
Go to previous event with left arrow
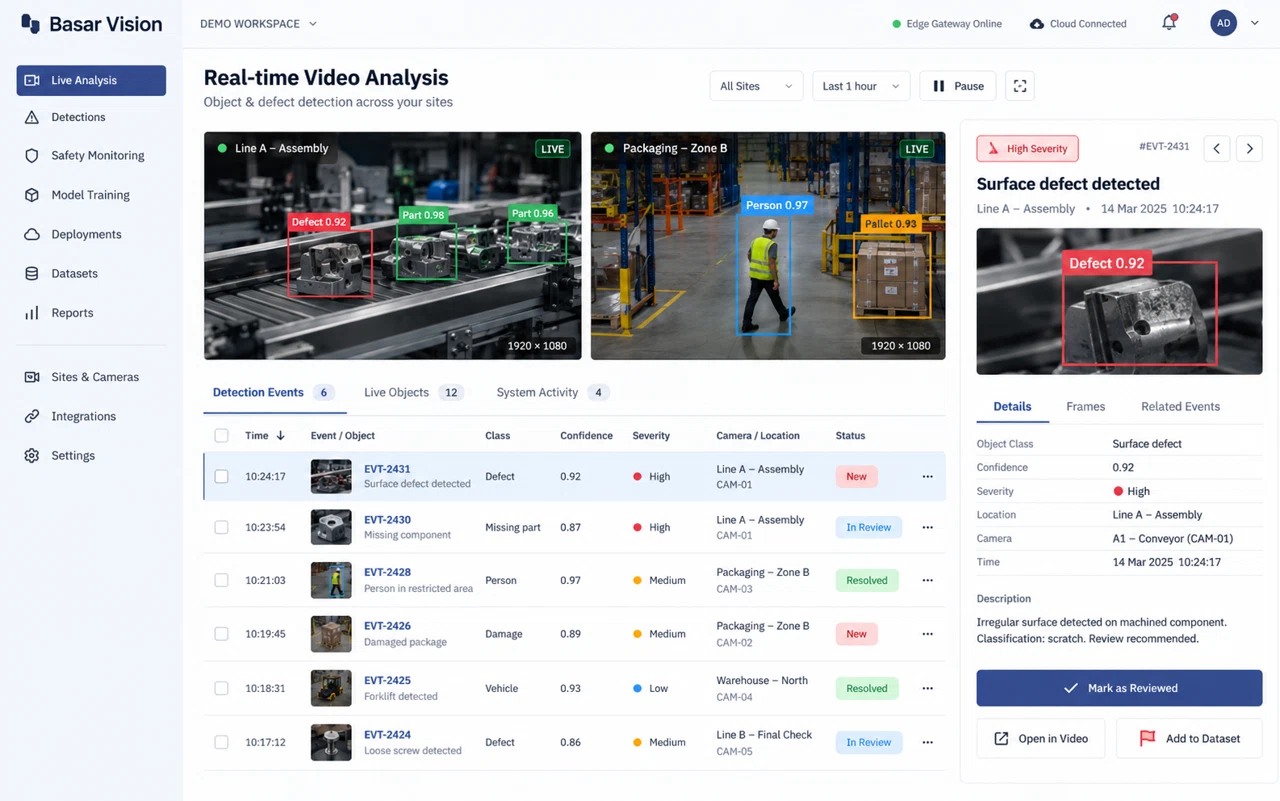[1217, 149]
